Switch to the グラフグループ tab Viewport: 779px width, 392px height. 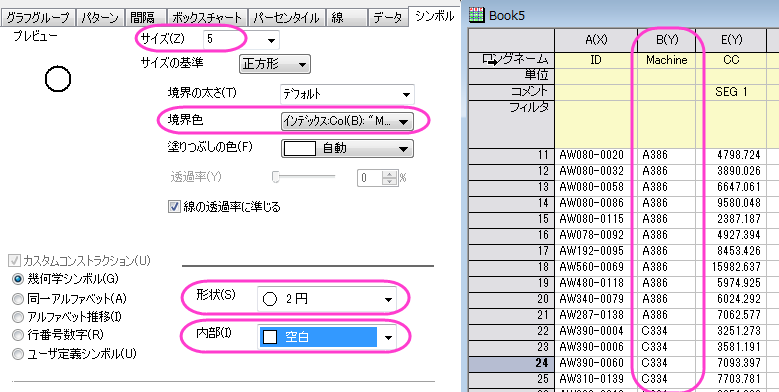tap(38, 18)
